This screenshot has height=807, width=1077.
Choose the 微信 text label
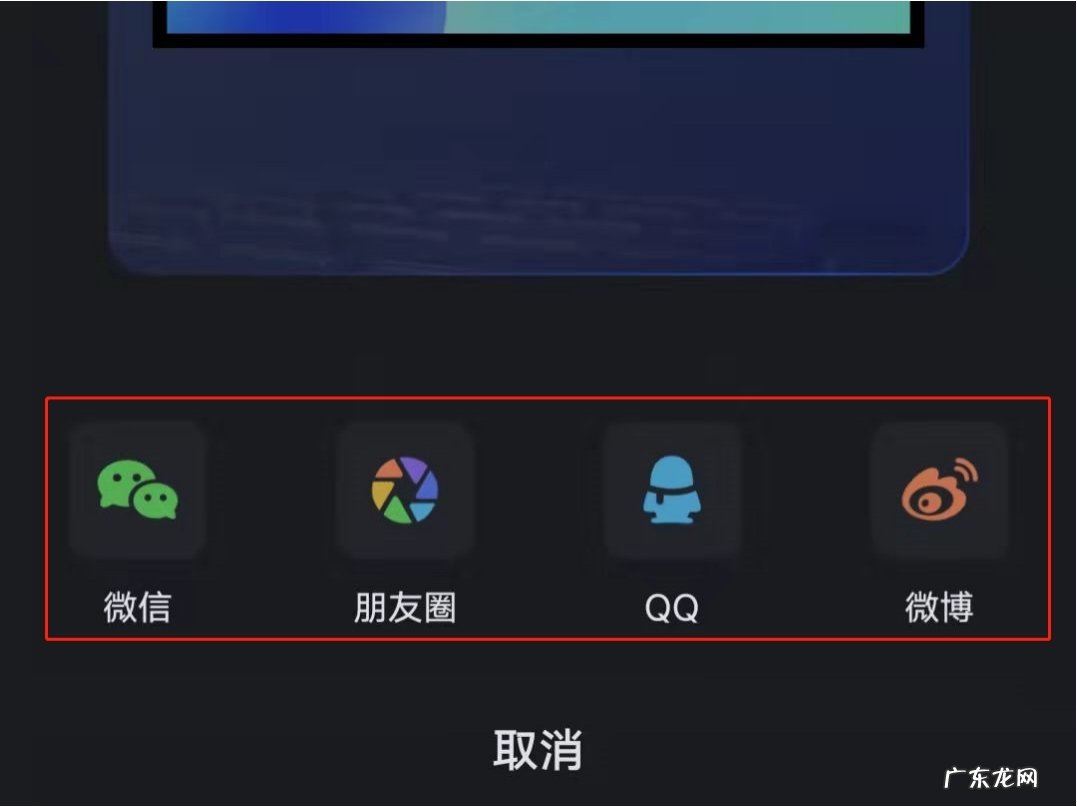[x=137, y=608]
